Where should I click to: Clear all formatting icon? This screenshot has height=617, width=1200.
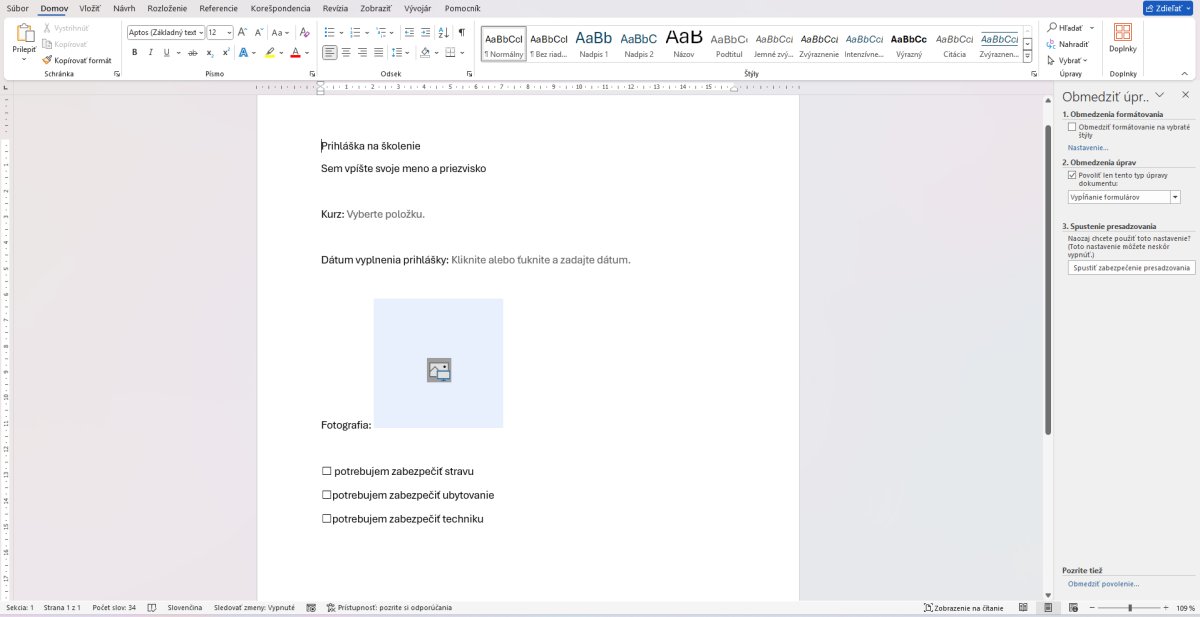[x=304, y=32]
